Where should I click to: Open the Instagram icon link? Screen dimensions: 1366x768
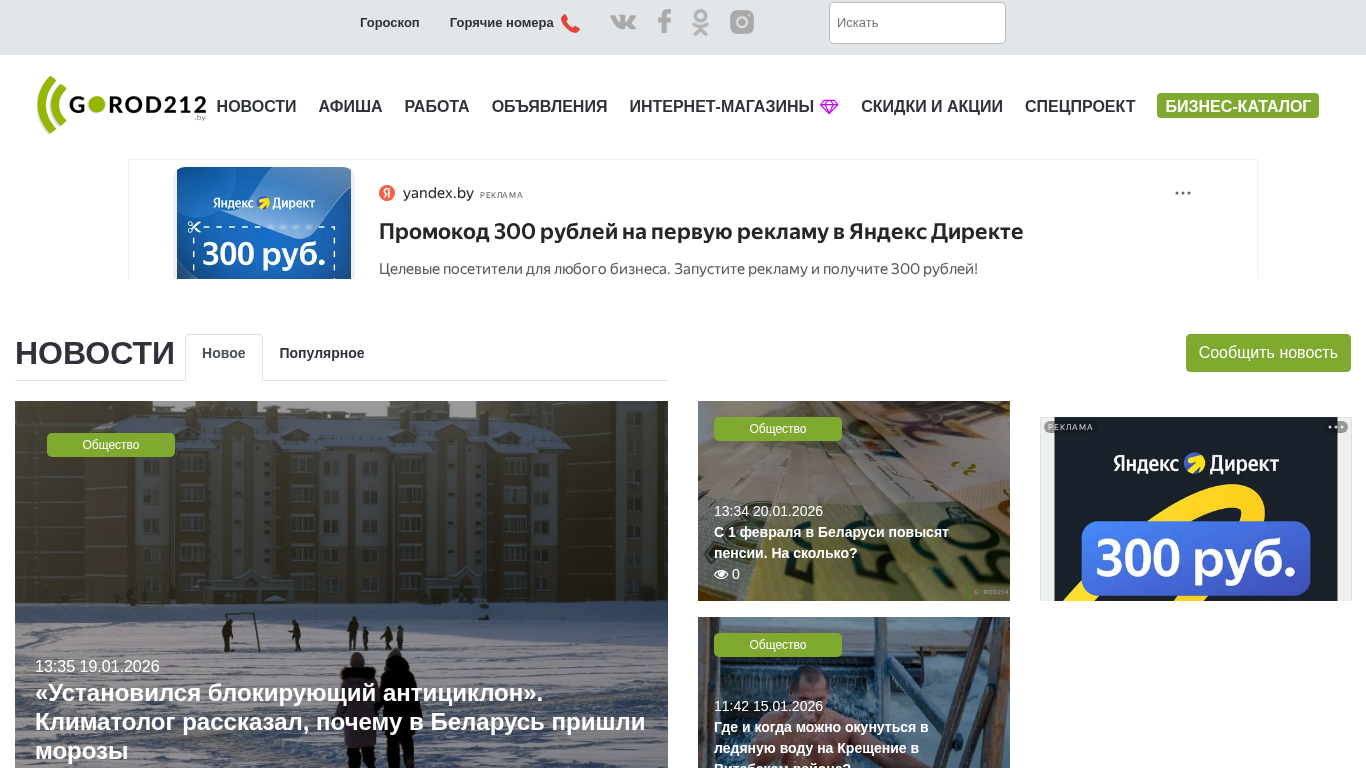tap(742, 22)
